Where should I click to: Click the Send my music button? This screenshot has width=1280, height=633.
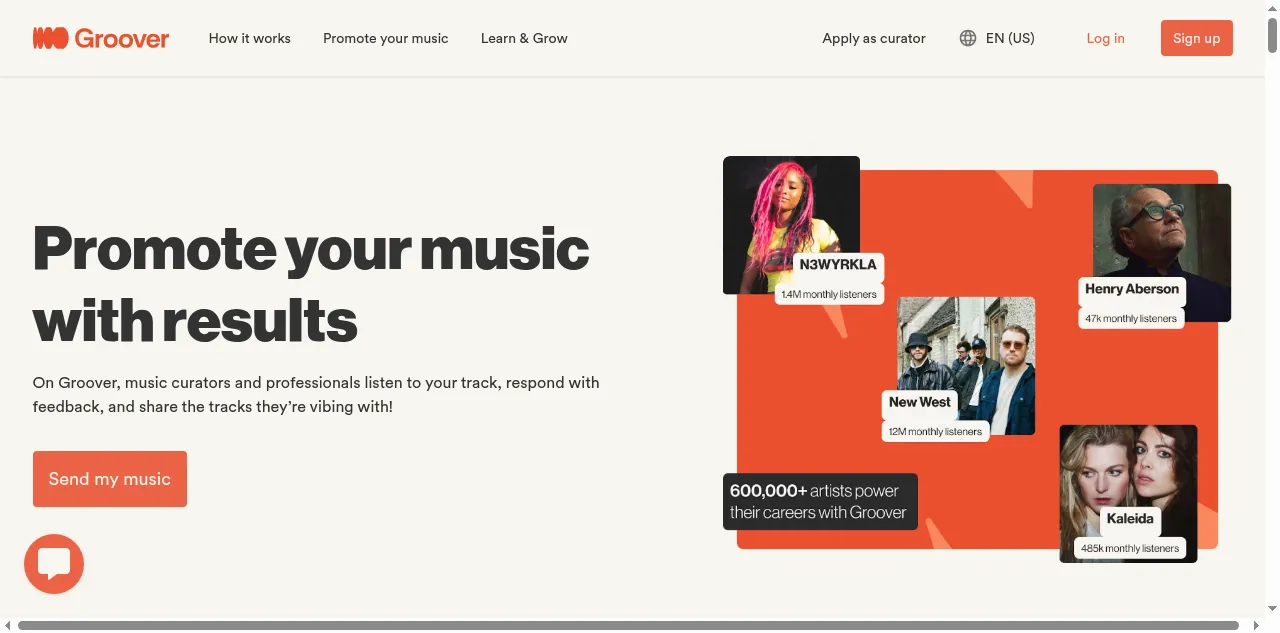click(110, 479)
